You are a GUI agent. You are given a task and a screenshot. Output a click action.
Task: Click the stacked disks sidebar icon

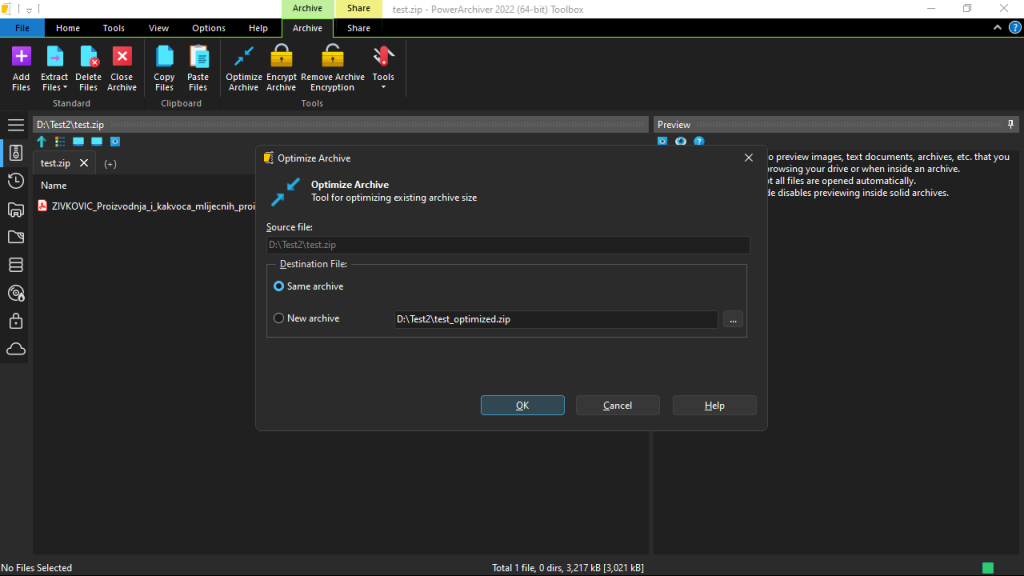tap(16, 265)
